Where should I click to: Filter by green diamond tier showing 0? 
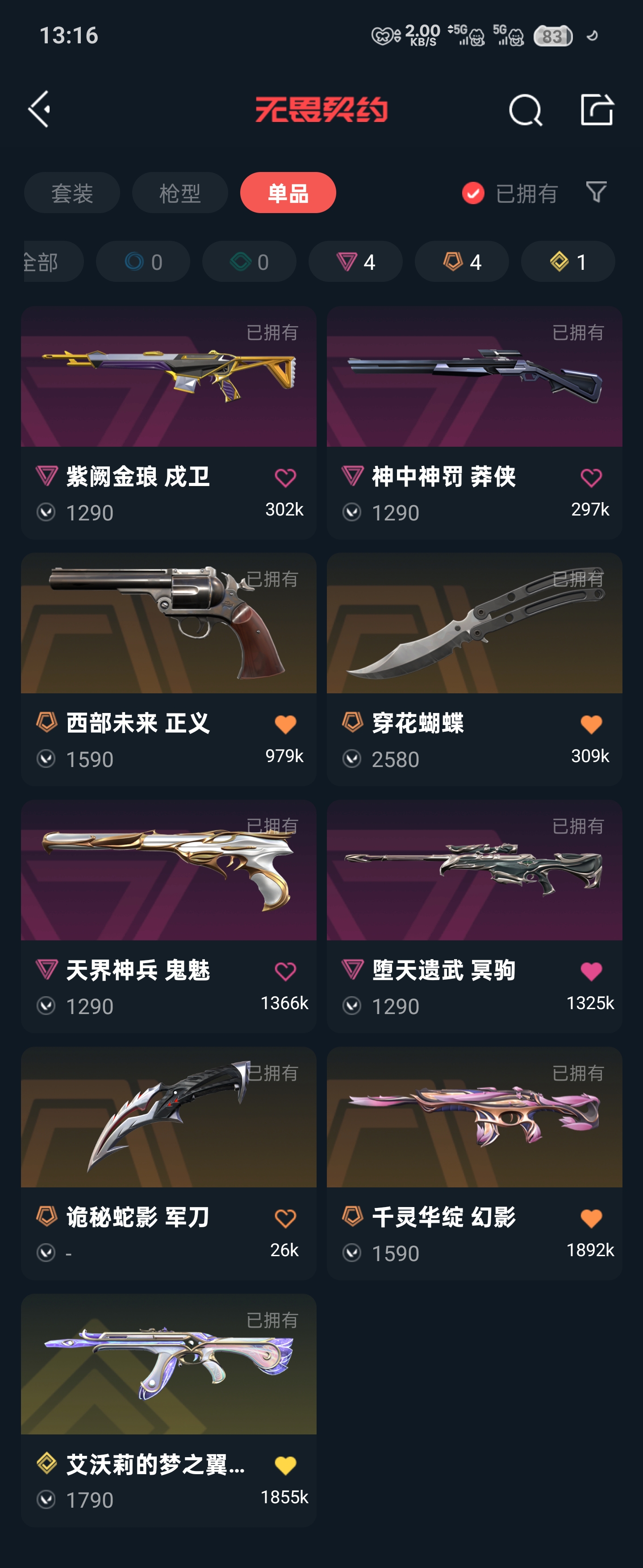click(250, 262)
